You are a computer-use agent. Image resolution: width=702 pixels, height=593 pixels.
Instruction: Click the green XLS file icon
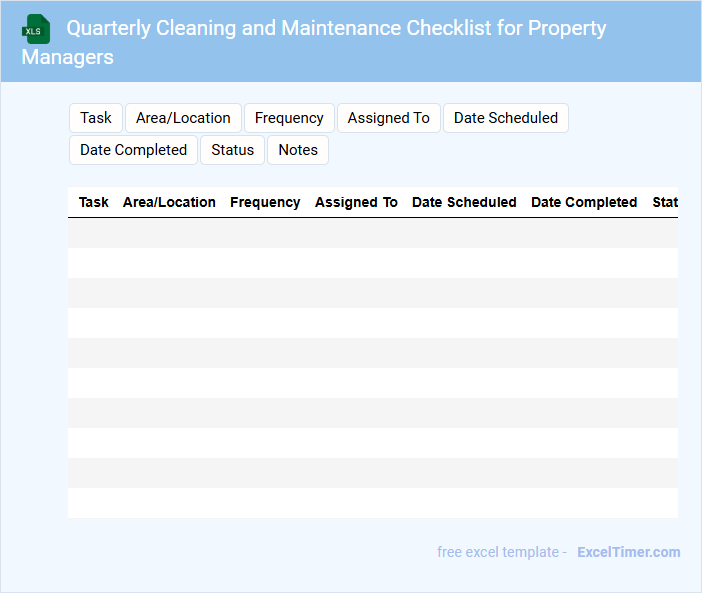[36, 29]
